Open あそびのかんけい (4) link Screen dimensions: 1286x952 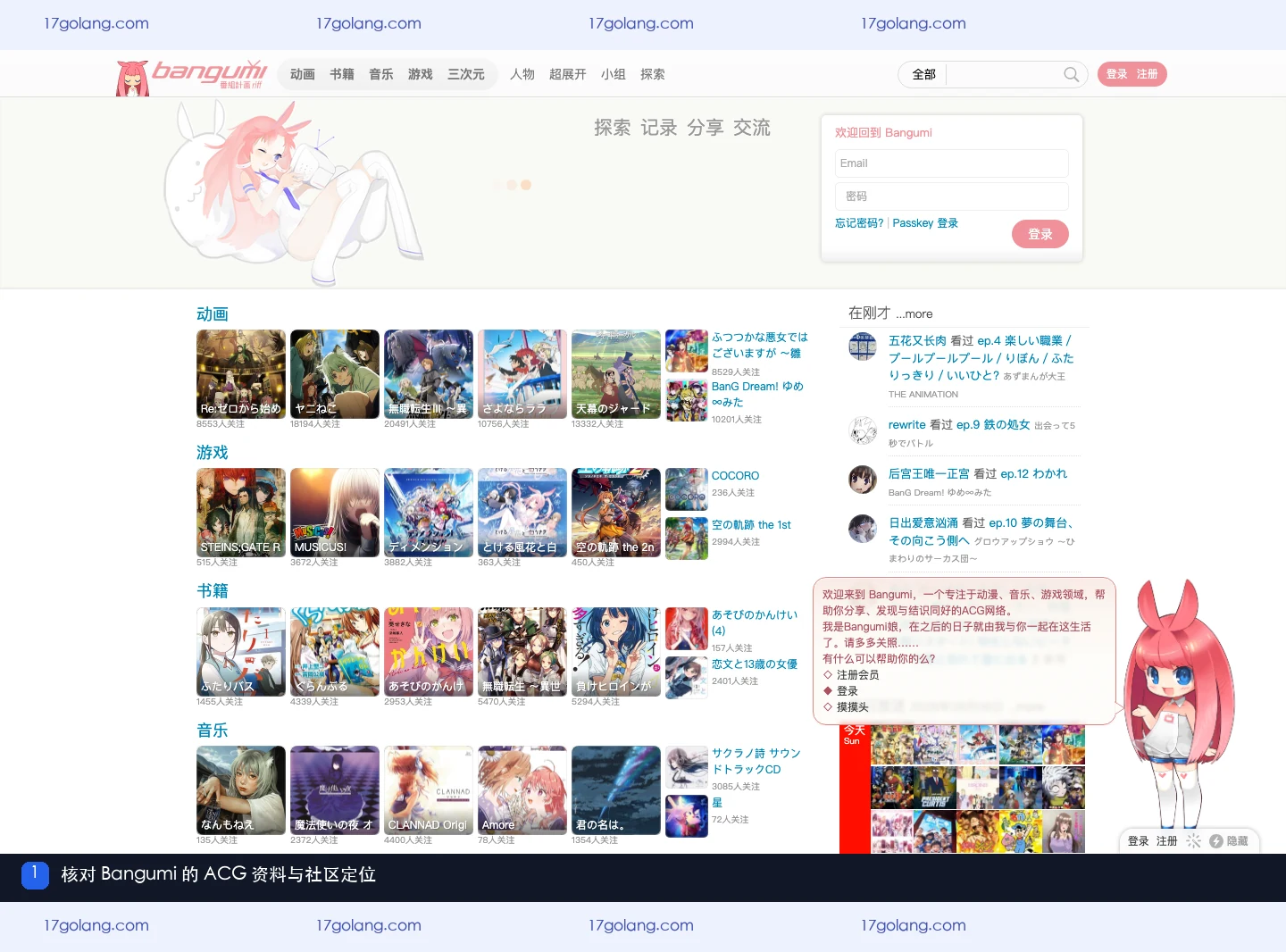(x=755, y=622)
